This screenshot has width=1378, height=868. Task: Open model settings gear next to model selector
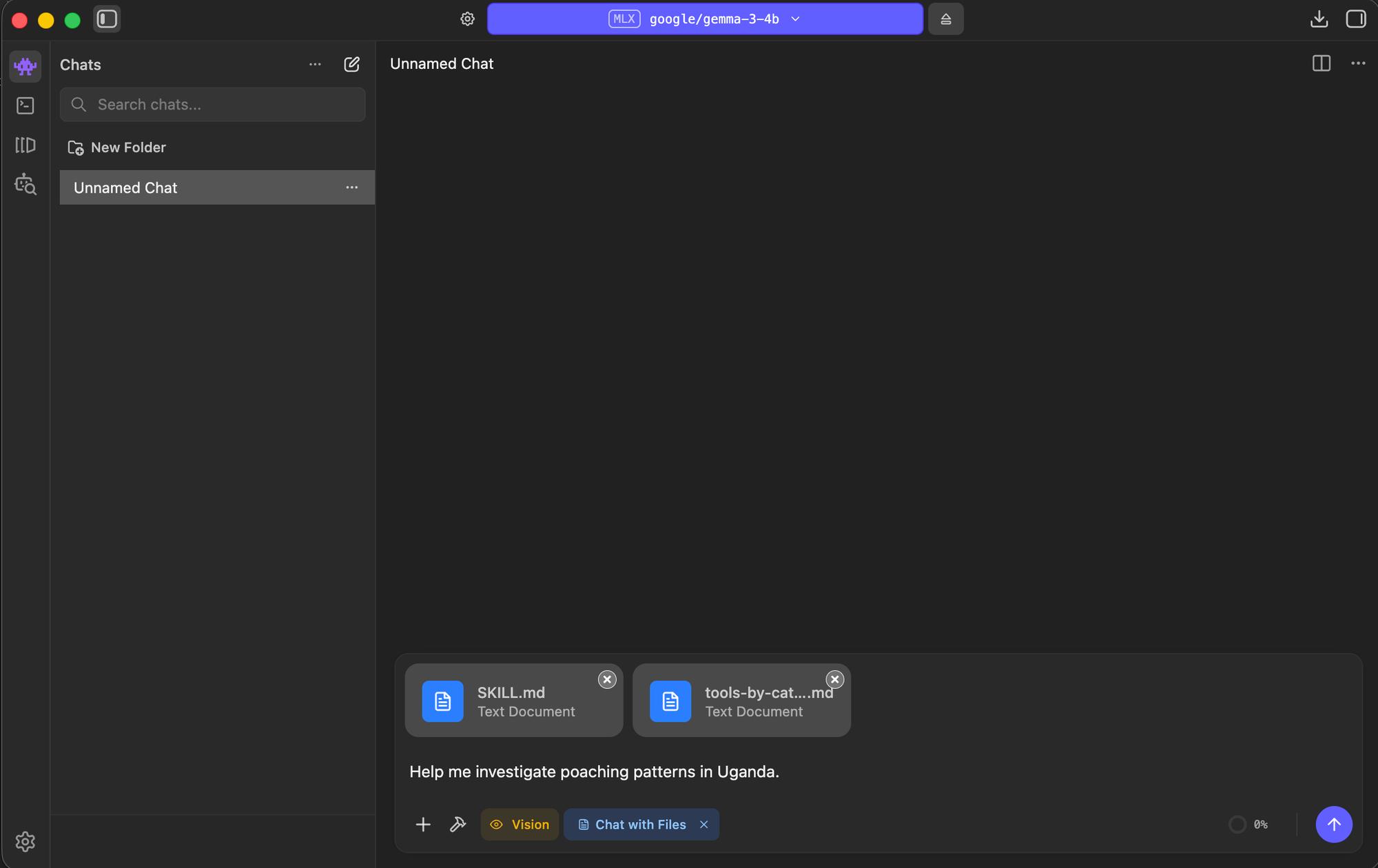[x=467, y=19]
